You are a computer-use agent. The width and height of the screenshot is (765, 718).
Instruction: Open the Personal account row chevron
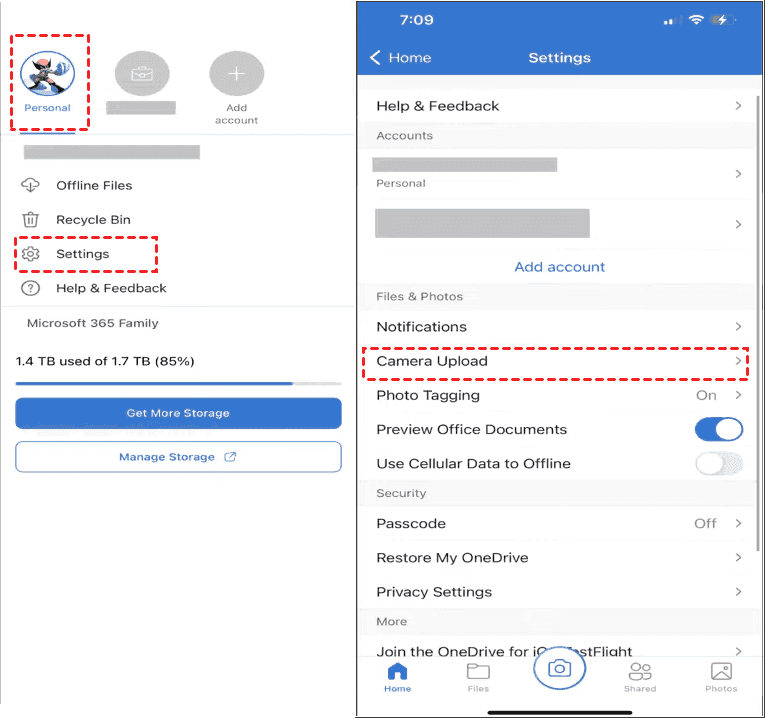[x=738, y=174]
